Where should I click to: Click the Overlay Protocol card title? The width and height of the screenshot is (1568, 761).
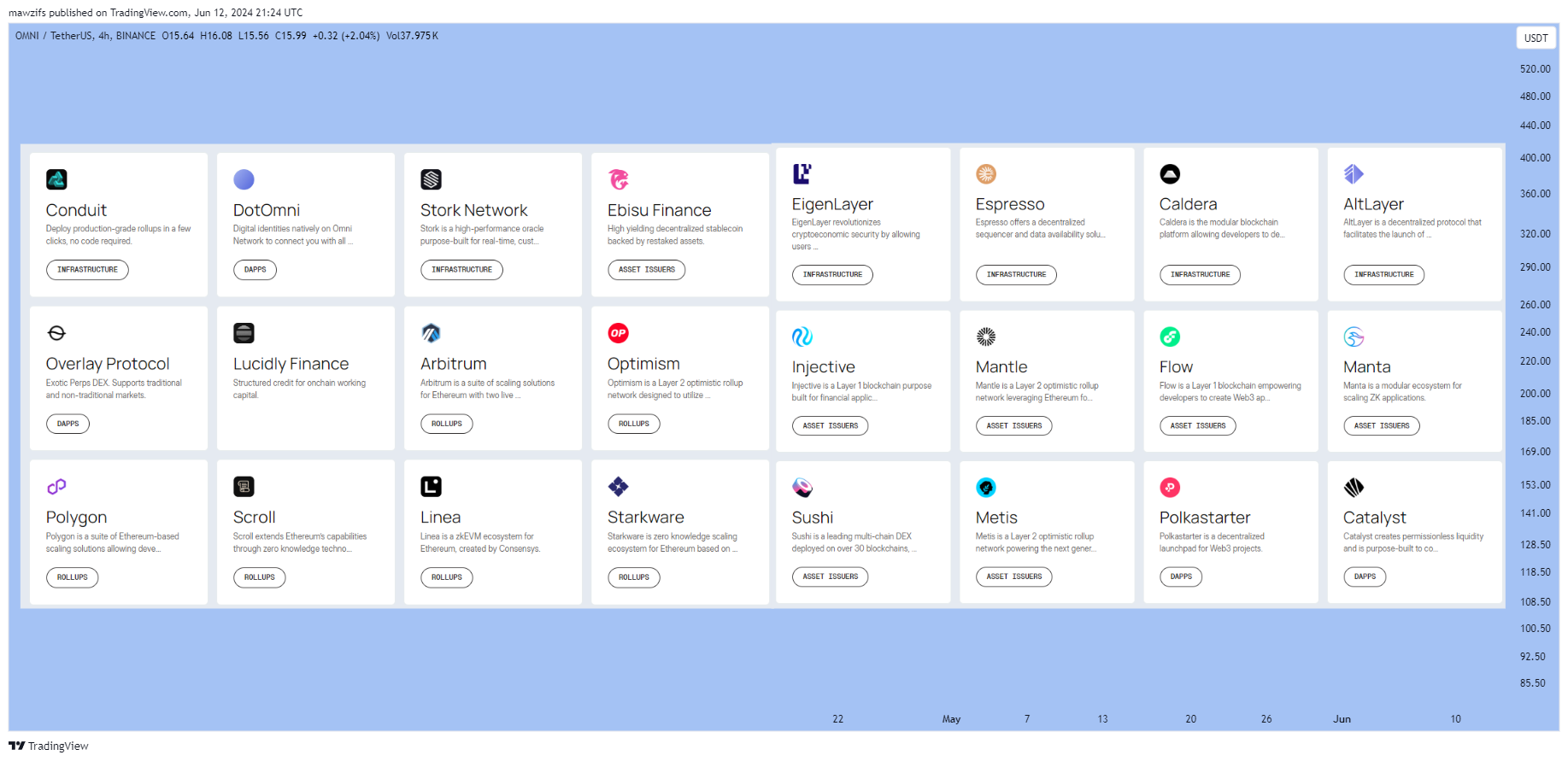coord(108,364)
